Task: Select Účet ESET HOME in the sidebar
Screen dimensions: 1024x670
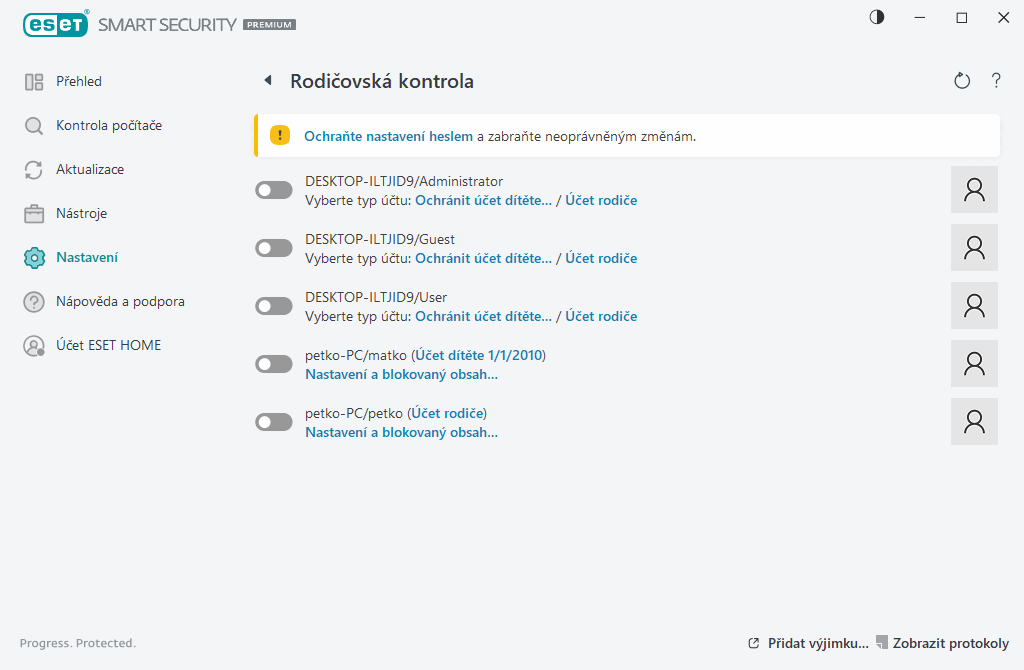Action: (x=33, y=345)
